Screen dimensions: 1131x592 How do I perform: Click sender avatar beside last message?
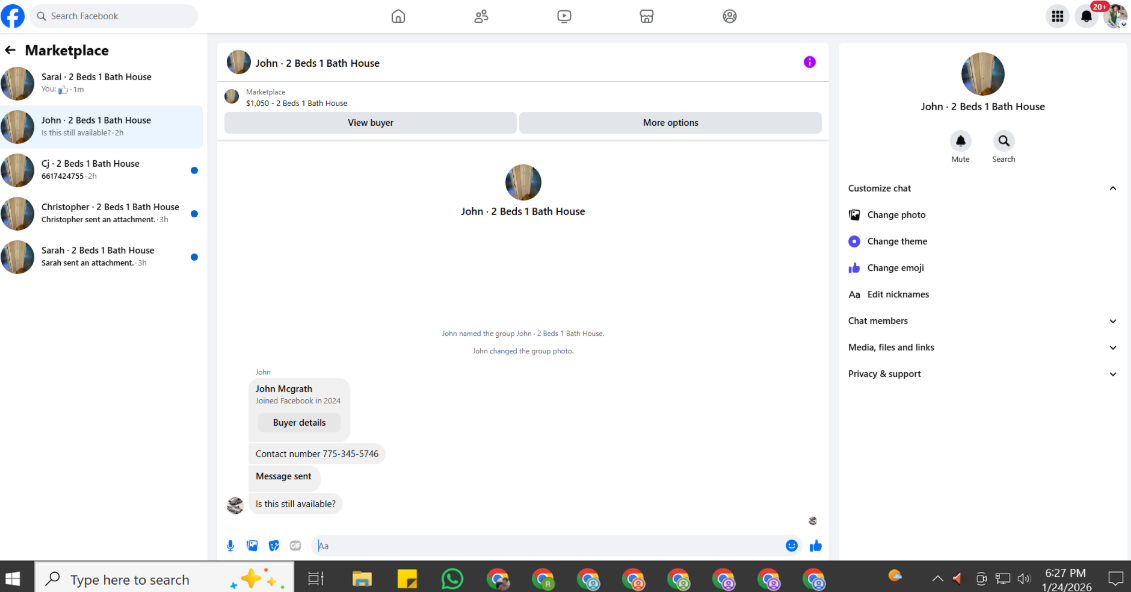[235, 505]
